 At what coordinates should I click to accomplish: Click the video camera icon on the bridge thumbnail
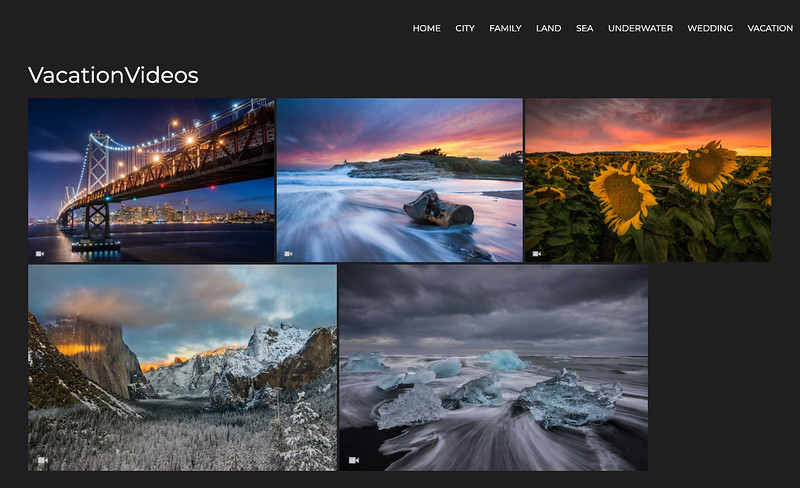pyautogui.click(x=40, y=254)
